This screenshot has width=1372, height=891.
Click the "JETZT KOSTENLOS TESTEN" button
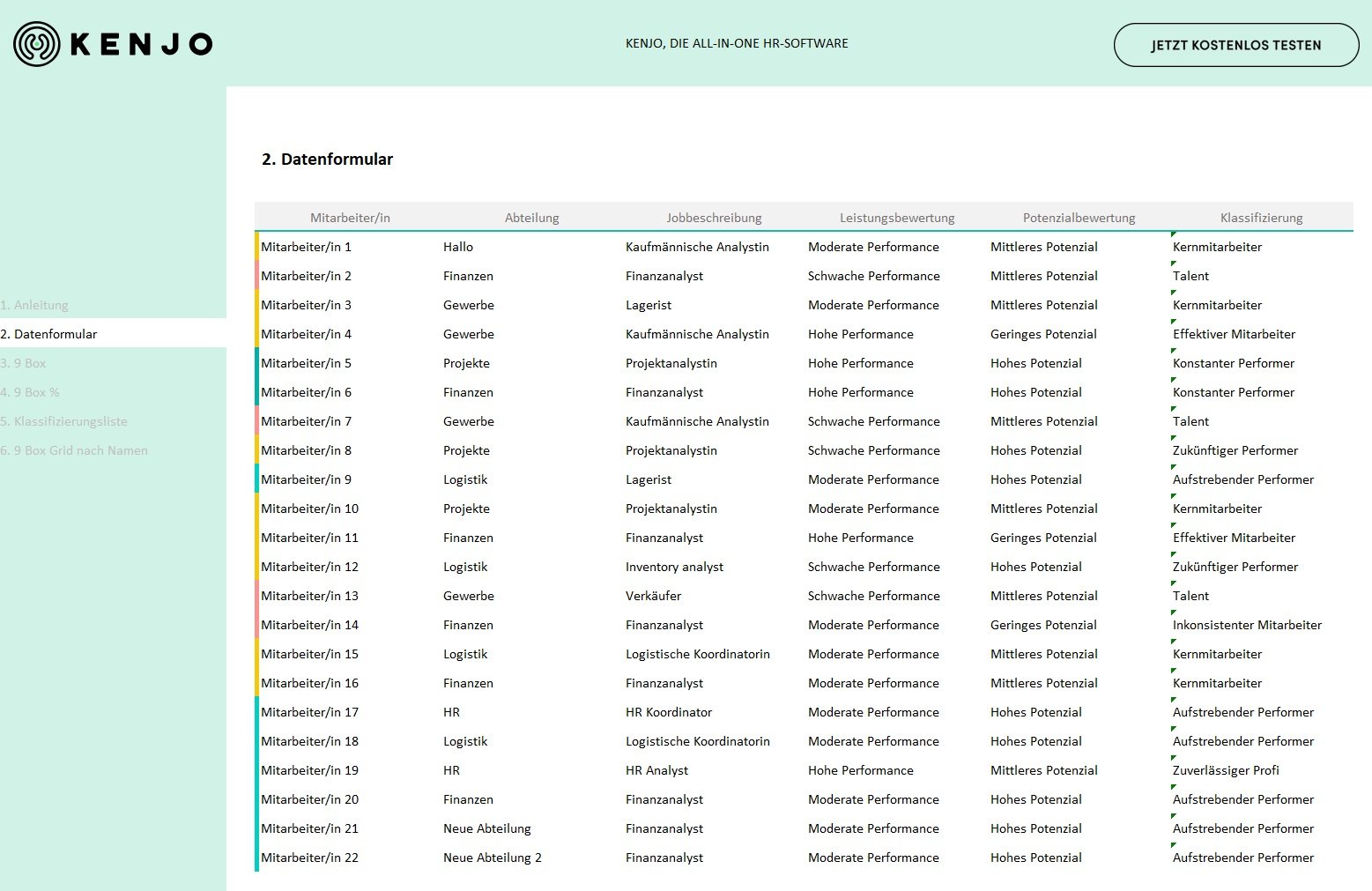[1235, 45]
